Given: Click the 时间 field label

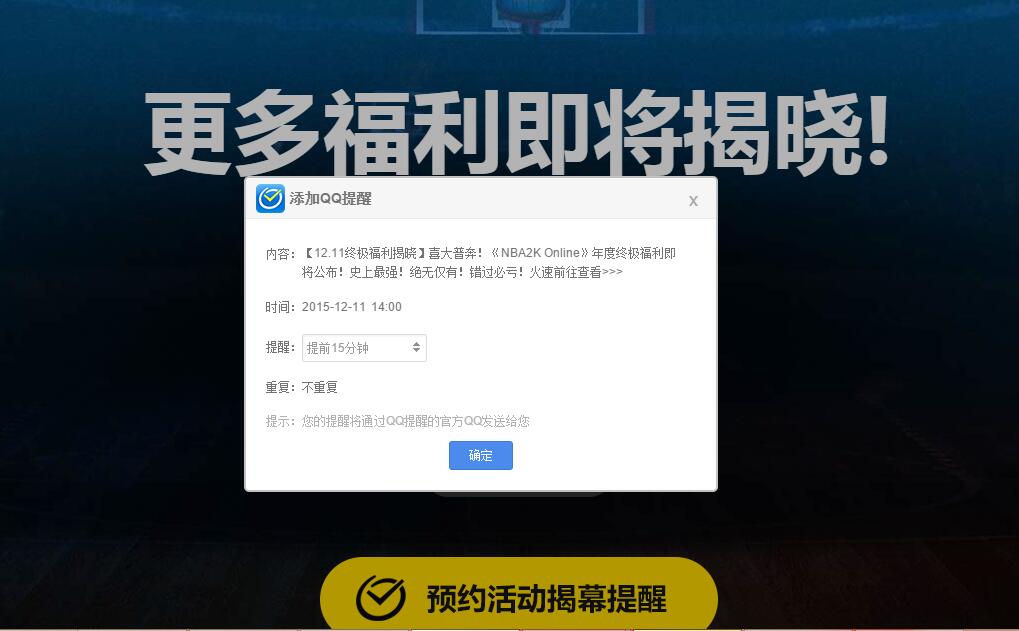Looking at the screenshot, I should [x=281, y=307].
